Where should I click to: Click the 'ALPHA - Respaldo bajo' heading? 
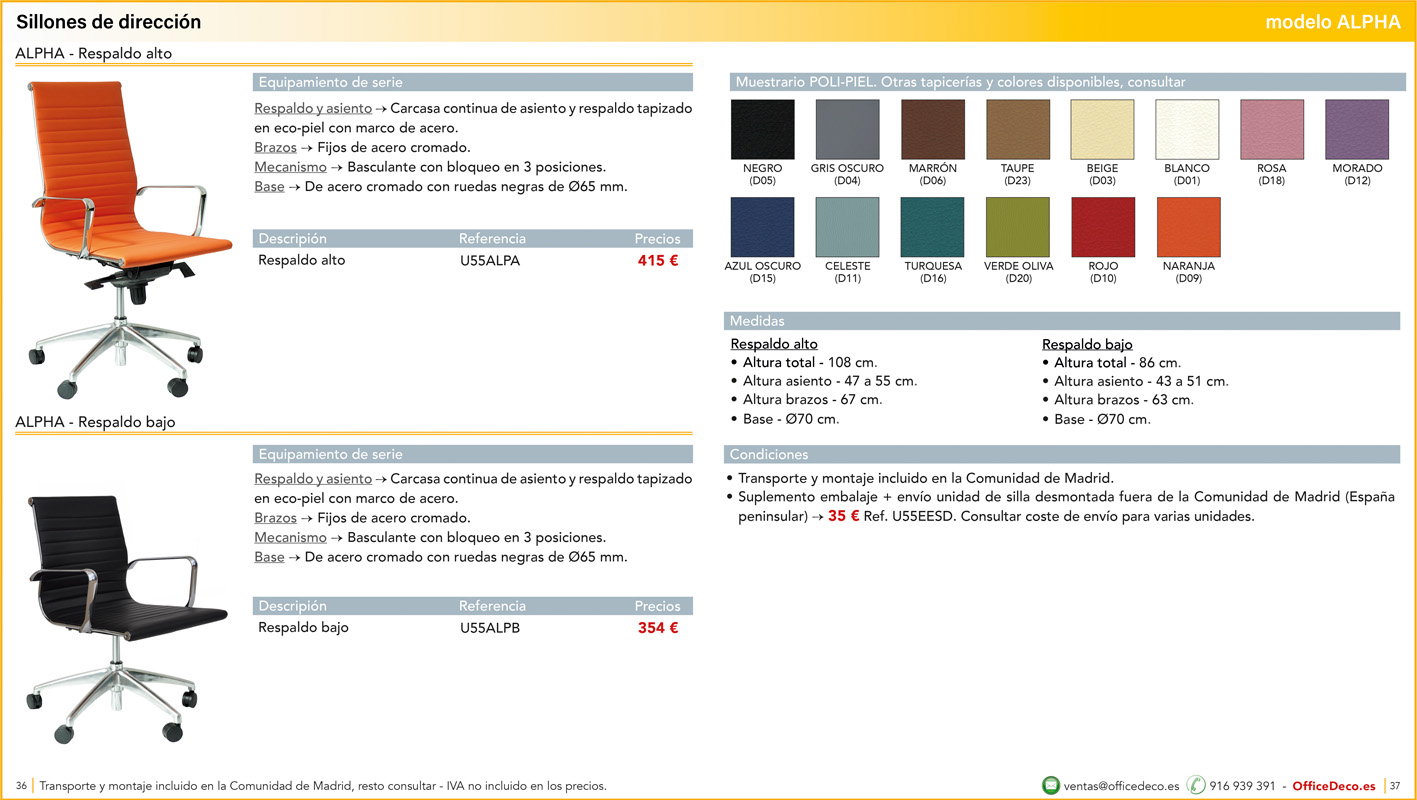(x=95, y=422)
